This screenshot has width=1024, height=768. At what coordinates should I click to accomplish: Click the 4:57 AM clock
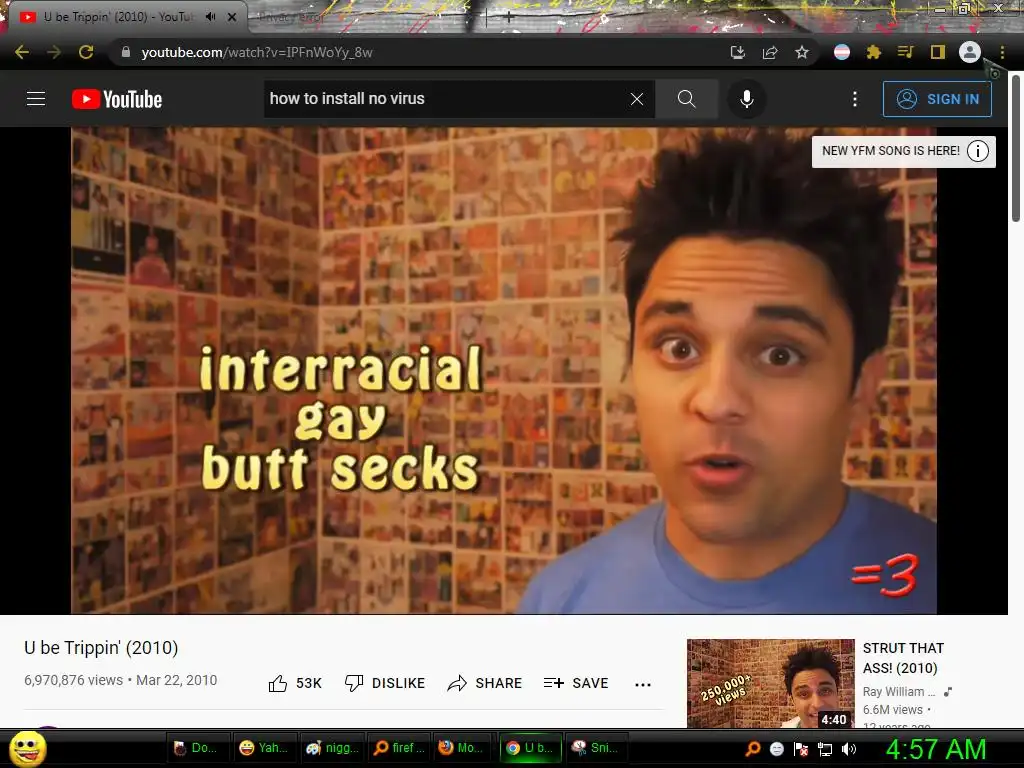click(936, 749)
